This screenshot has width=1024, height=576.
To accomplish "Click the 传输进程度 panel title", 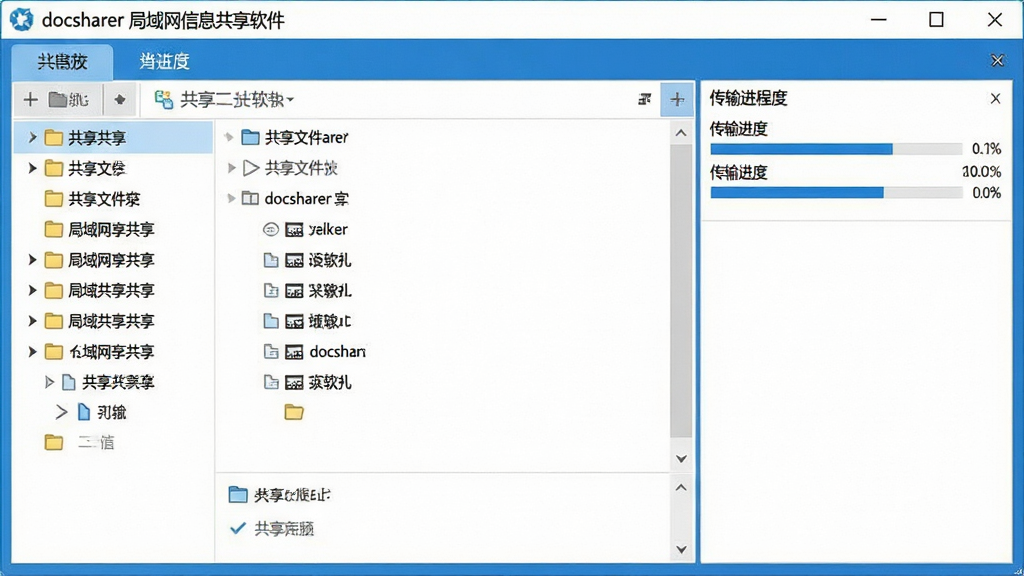I will click(x=748, y=99).
